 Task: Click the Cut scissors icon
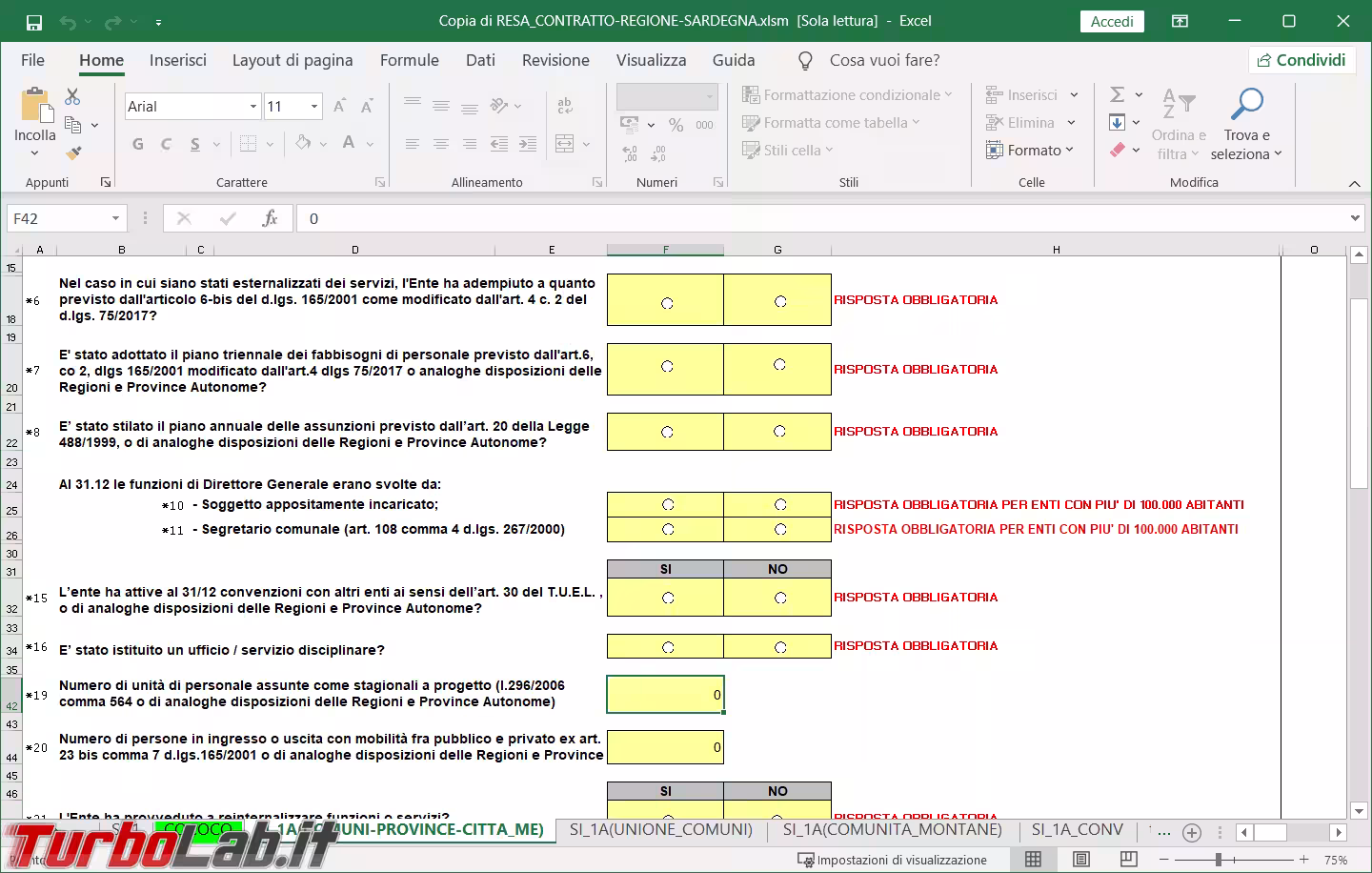(x=72, y=96)
